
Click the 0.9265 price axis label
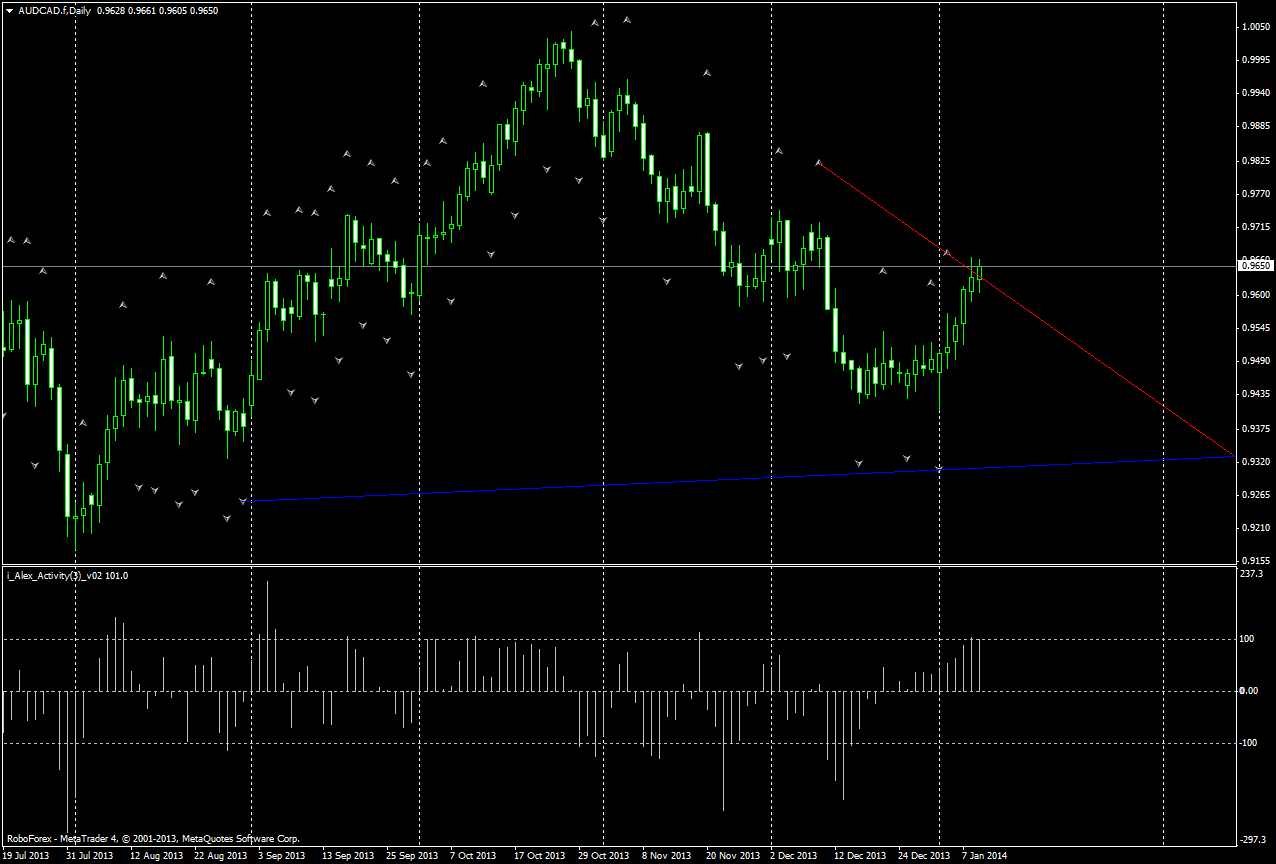(x=1255, y=495)
